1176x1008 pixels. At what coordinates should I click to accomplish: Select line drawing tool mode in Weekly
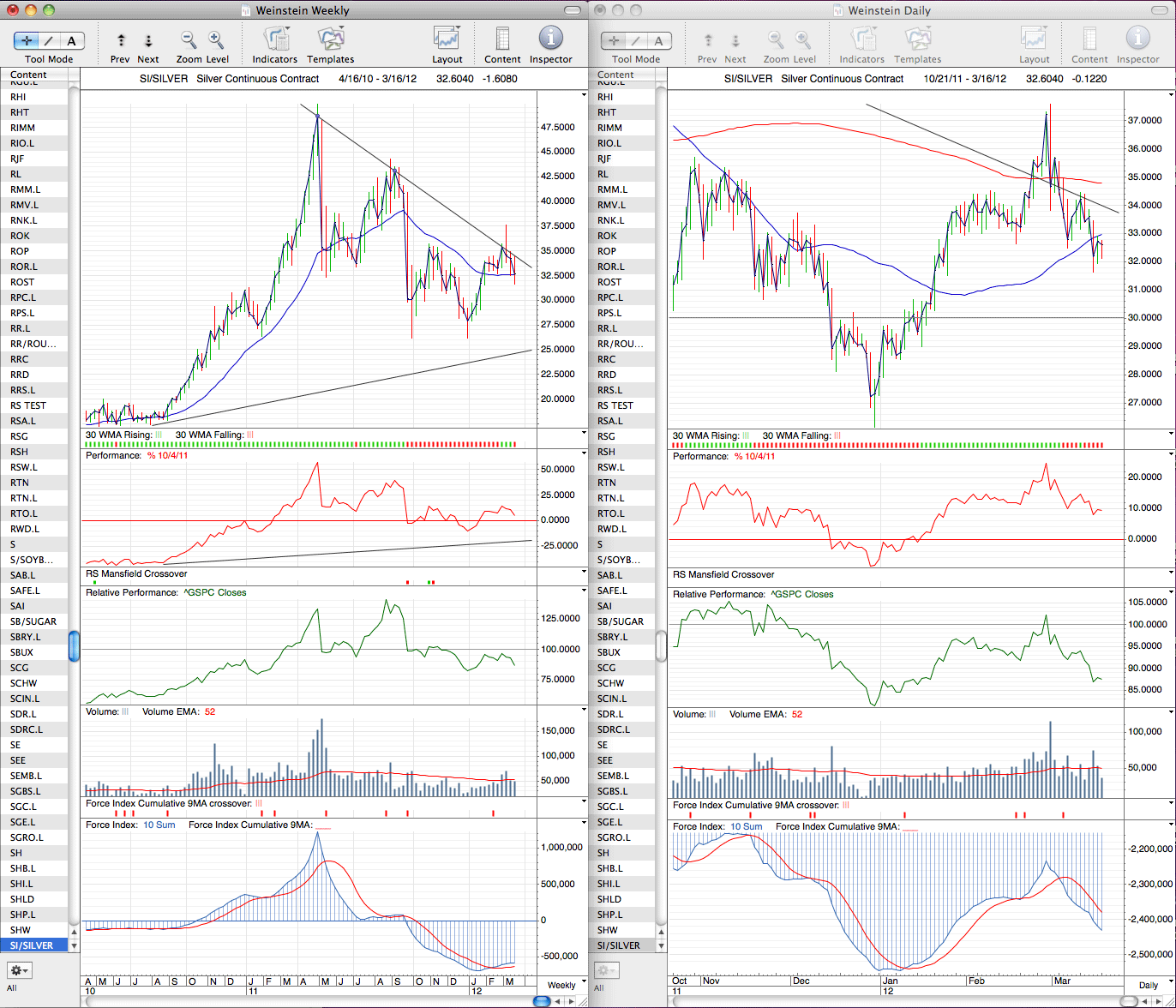[49, 40]
